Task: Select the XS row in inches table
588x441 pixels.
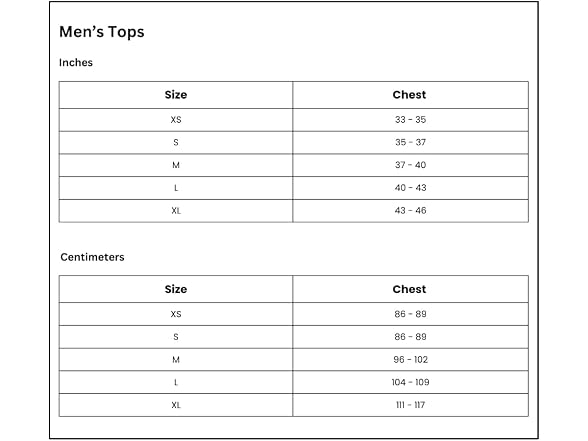Action: click(x=294, y=120)
